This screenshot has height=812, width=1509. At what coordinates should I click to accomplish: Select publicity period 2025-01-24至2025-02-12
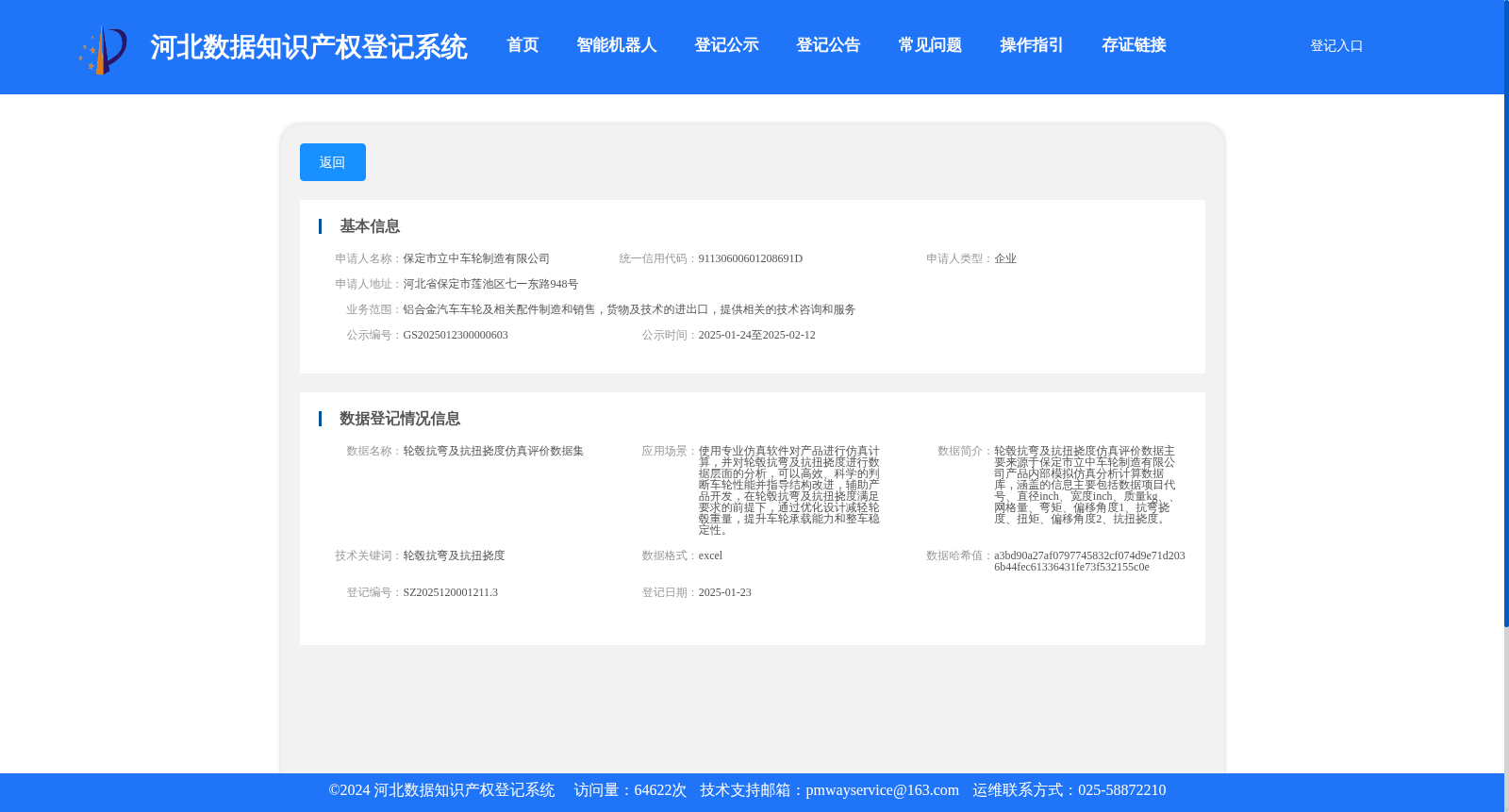click(x=757, y=335)
